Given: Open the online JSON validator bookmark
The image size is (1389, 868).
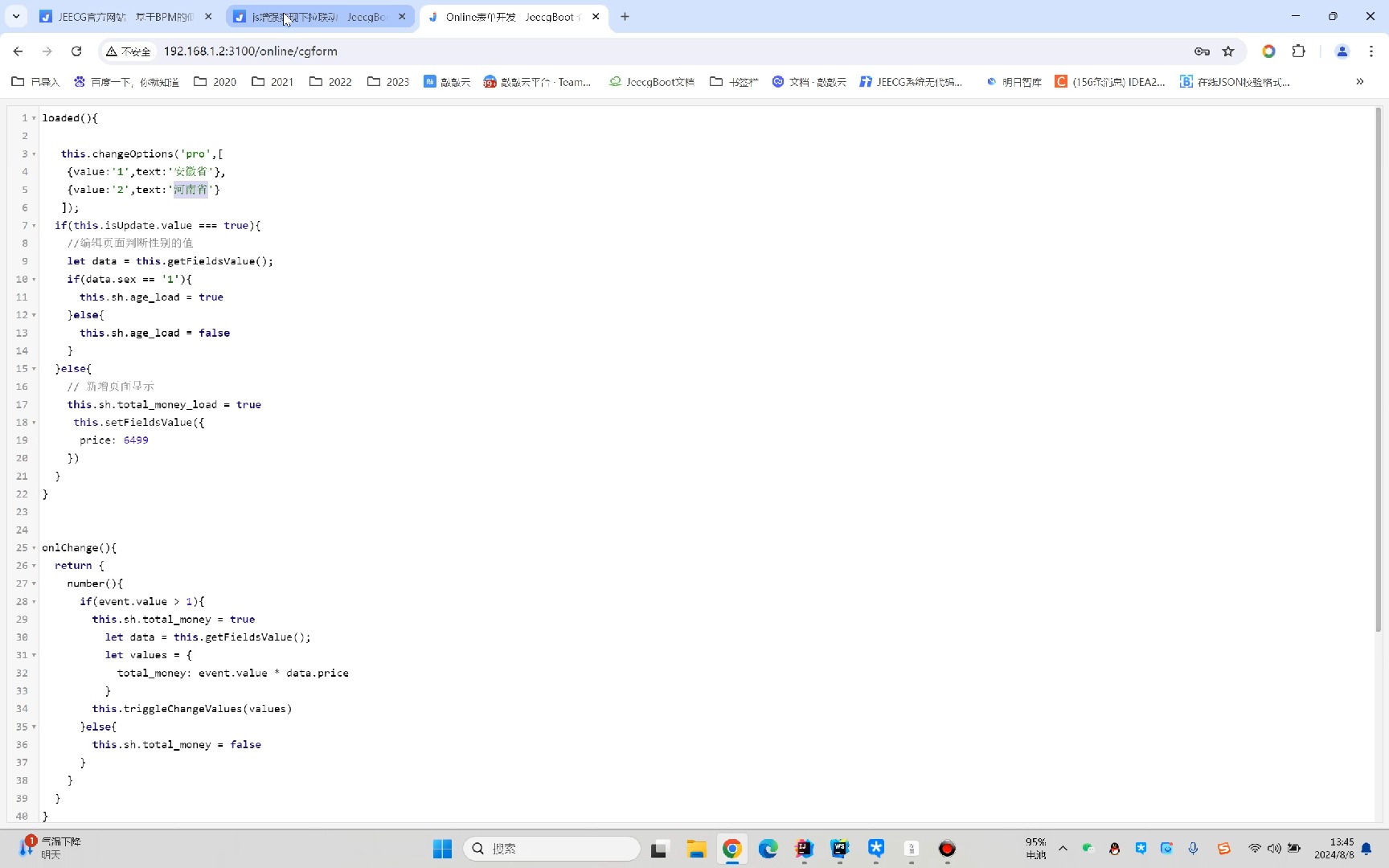Looking at the screenshot, I should pyautogui.click(x=1235, y=81).
